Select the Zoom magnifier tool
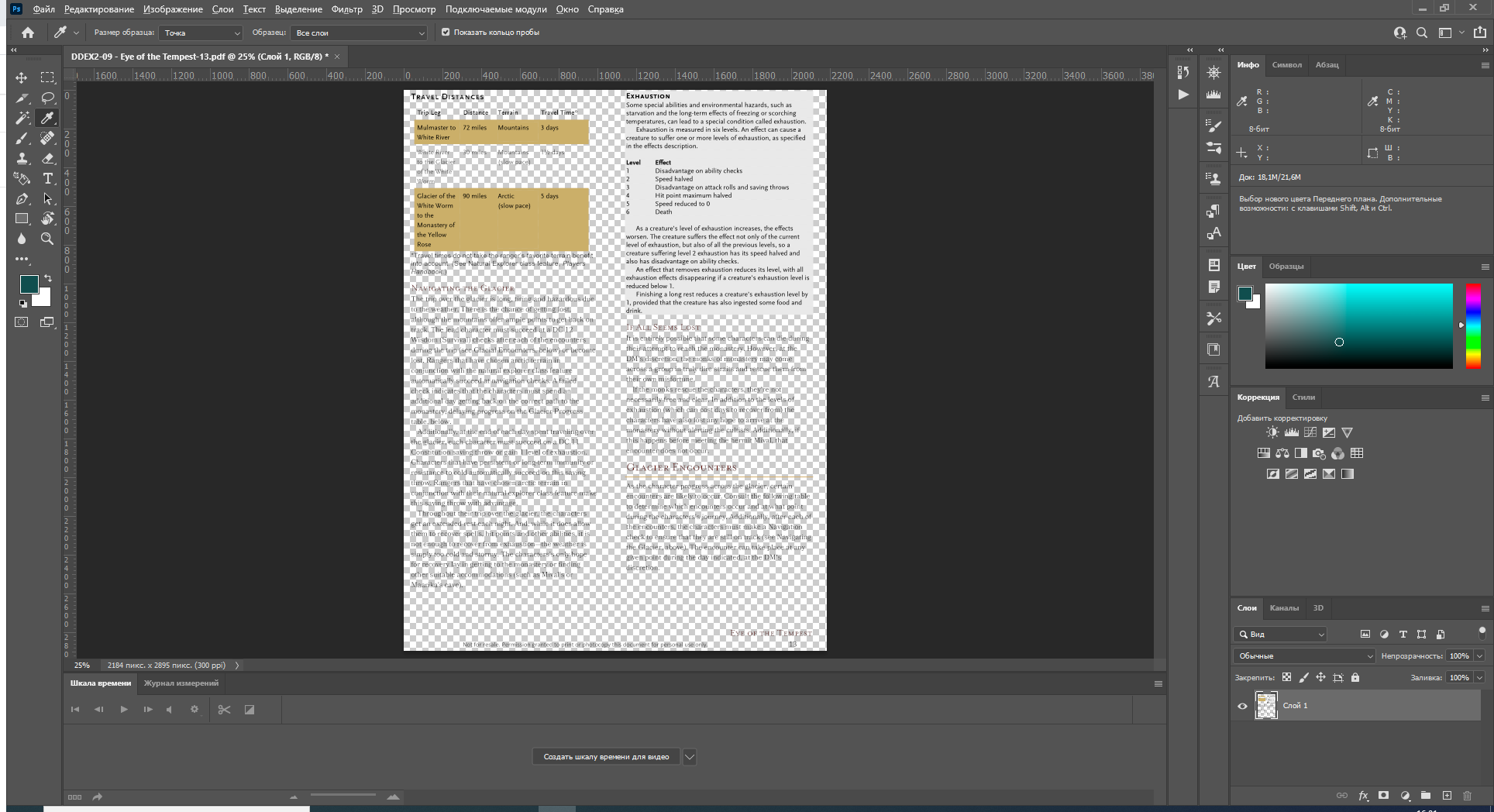Viewport: 1494px width, 812px height. pyautogui.click(x=47, y=239)
